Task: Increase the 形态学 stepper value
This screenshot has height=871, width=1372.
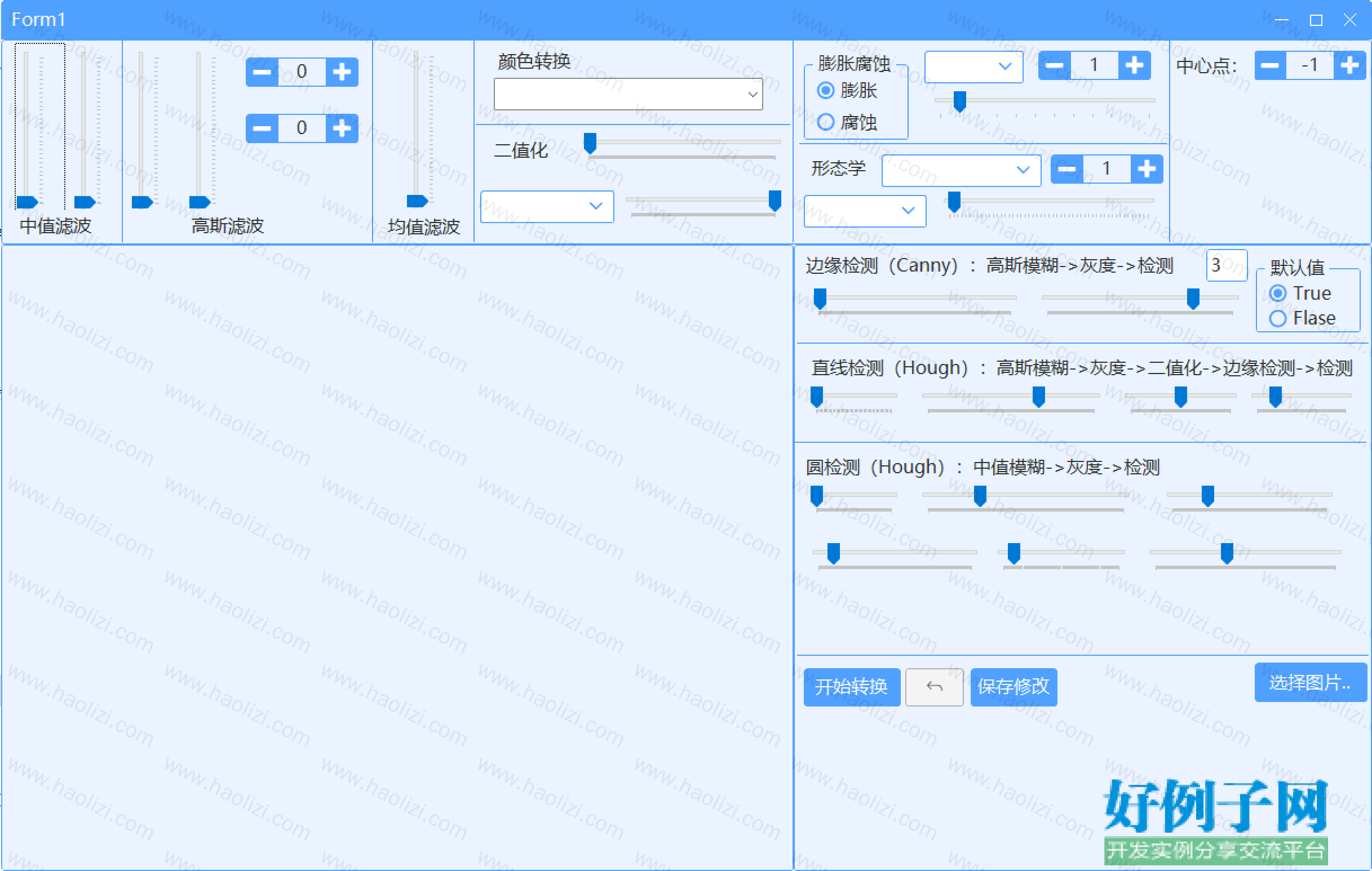Action: [x=1147, y=169]
